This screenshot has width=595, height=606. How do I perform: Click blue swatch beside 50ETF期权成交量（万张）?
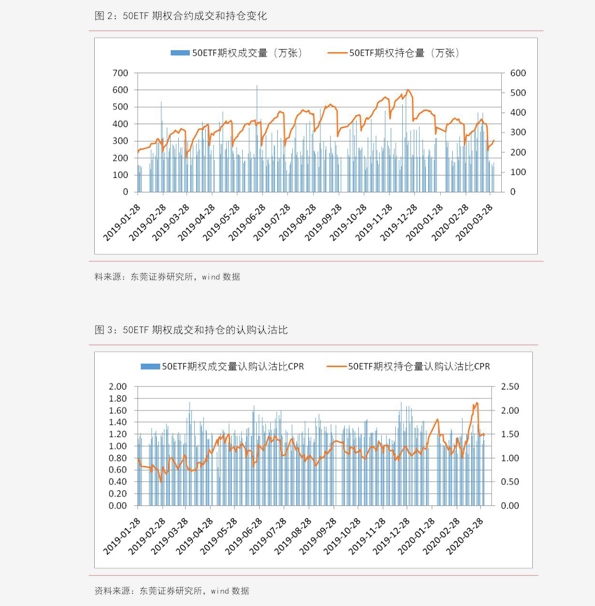[x=180, y=53]
